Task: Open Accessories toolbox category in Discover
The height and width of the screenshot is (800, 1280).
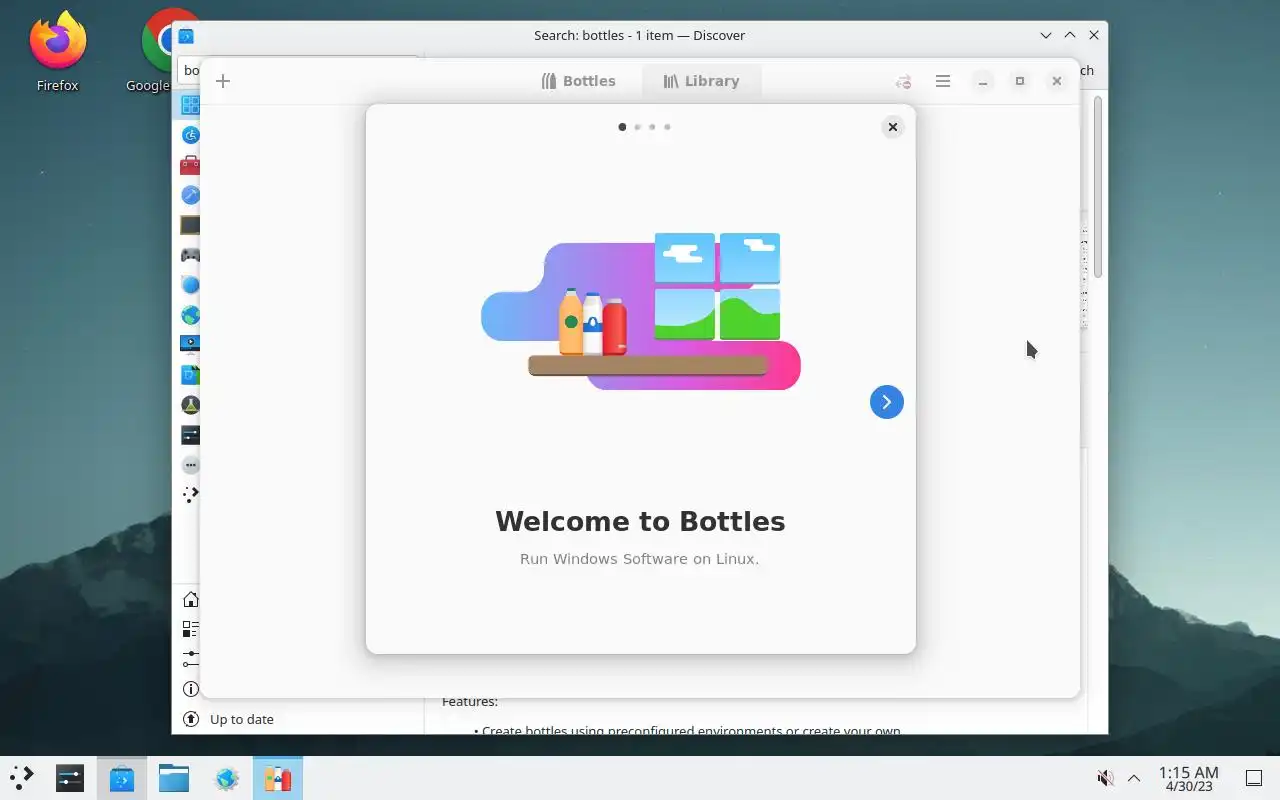Action: pos(190,165)
